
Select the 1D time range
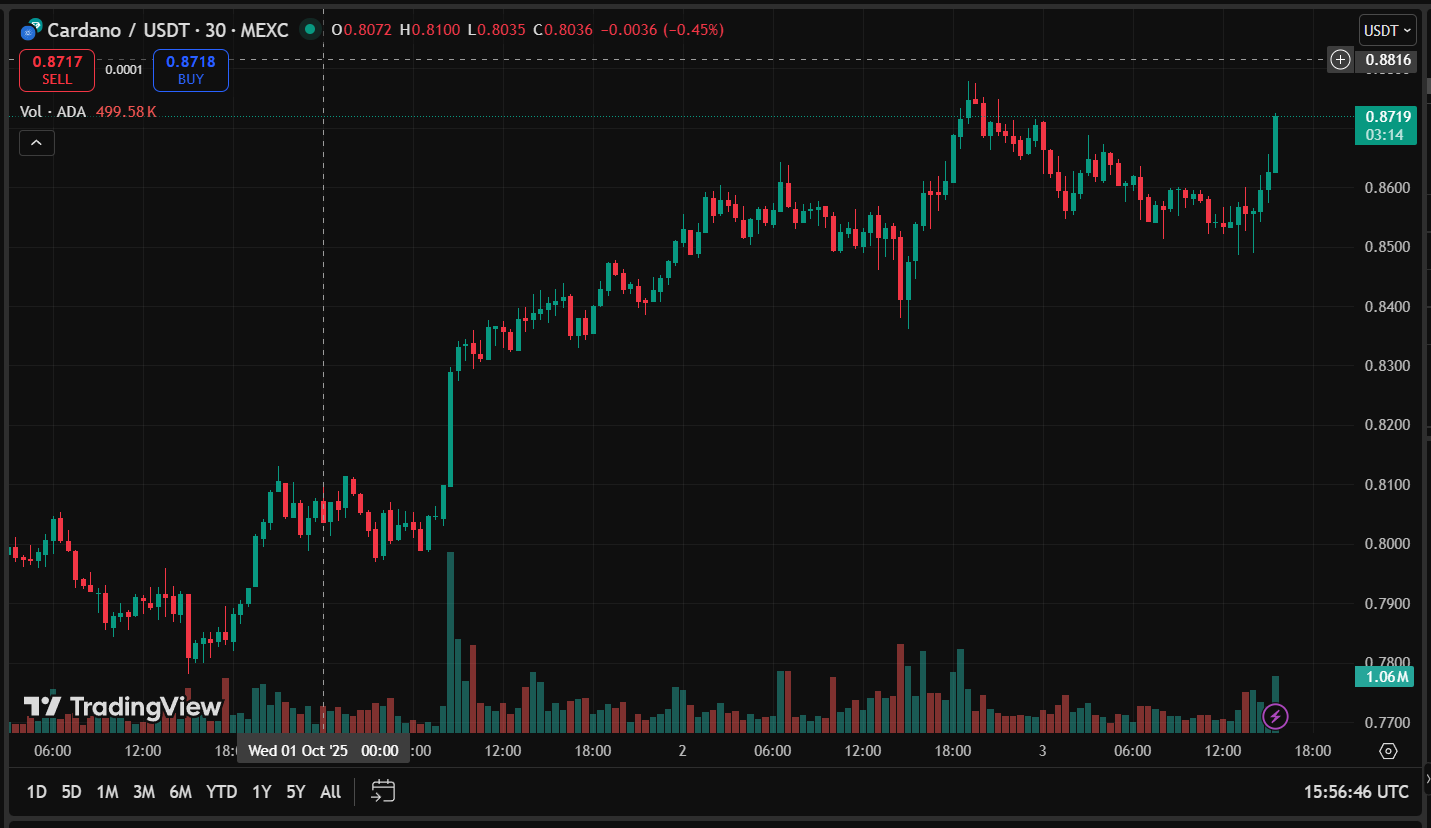click(37, 792)
